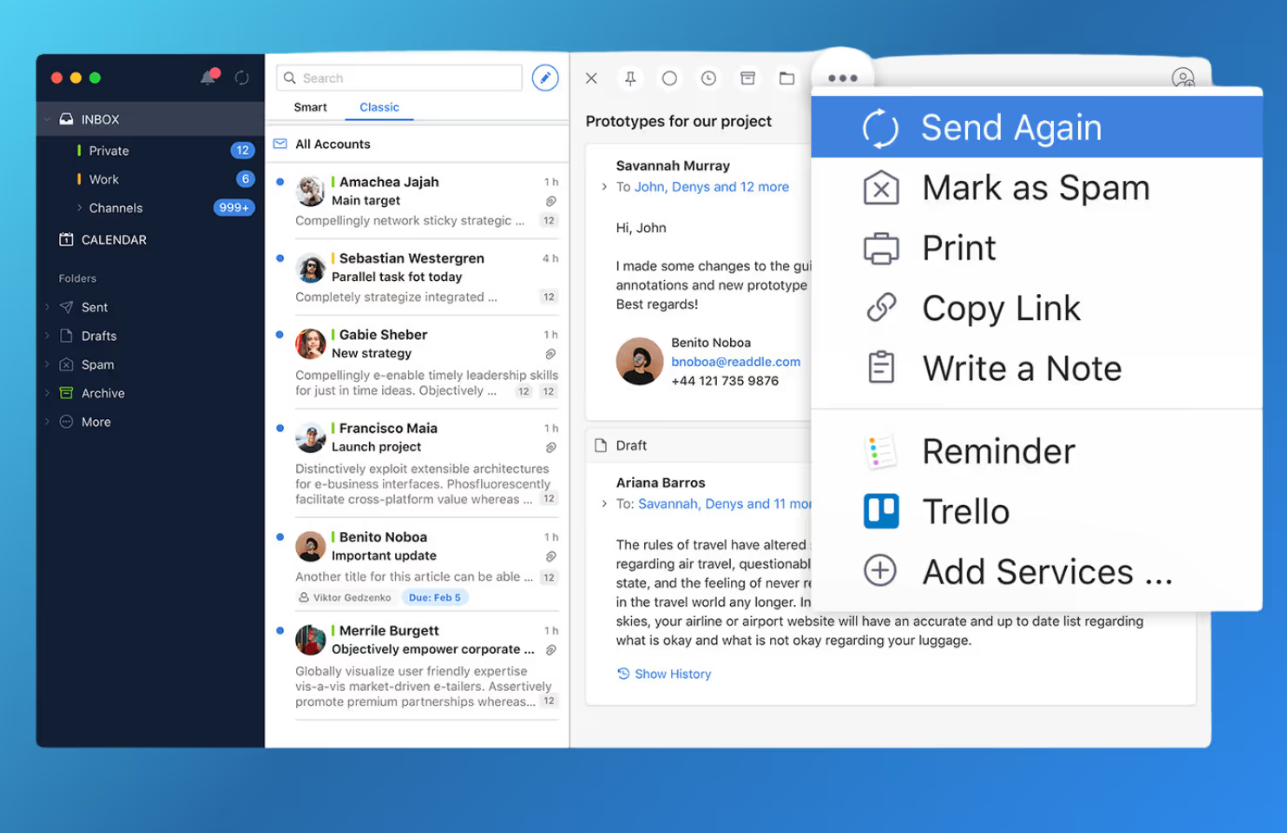Expand the More folder
This screenshot has width=1287, height=833.
point(45,421)
